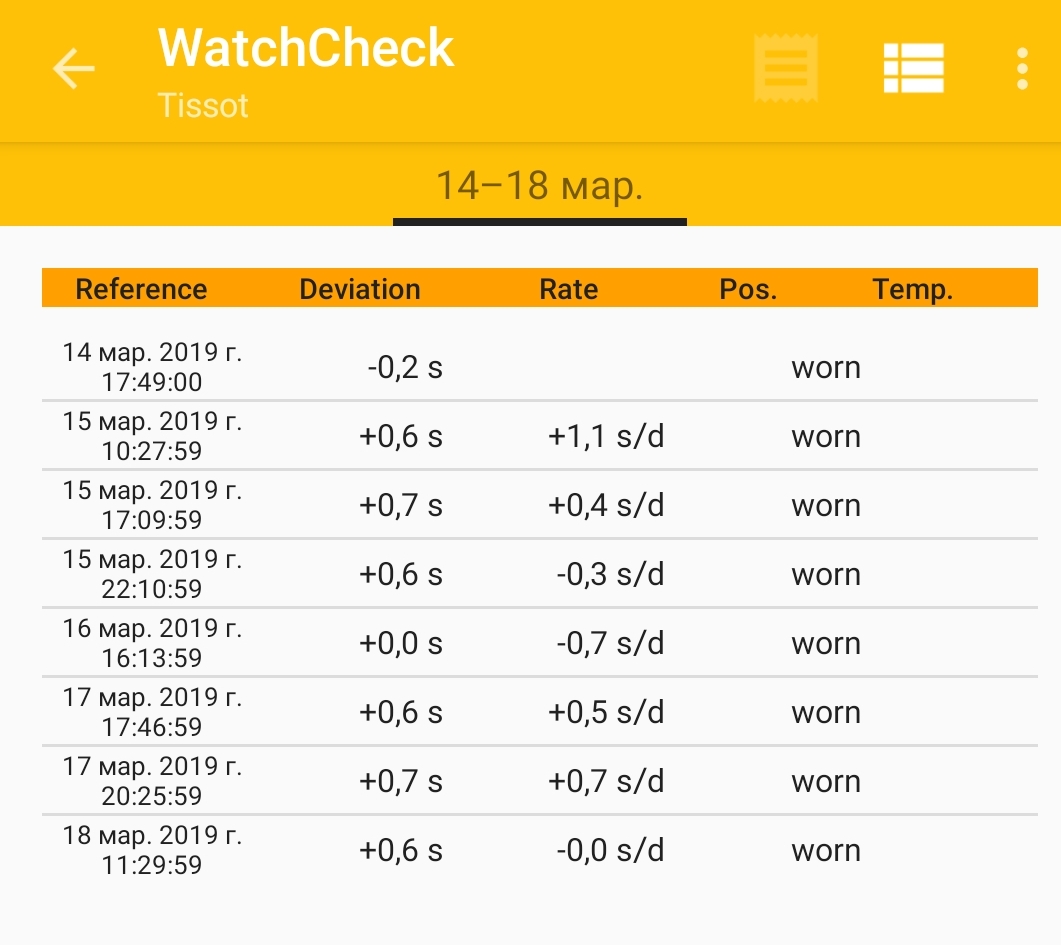Click the Temp. column header
Viewport: 1061px width, 945px height.
click(912, 290)
